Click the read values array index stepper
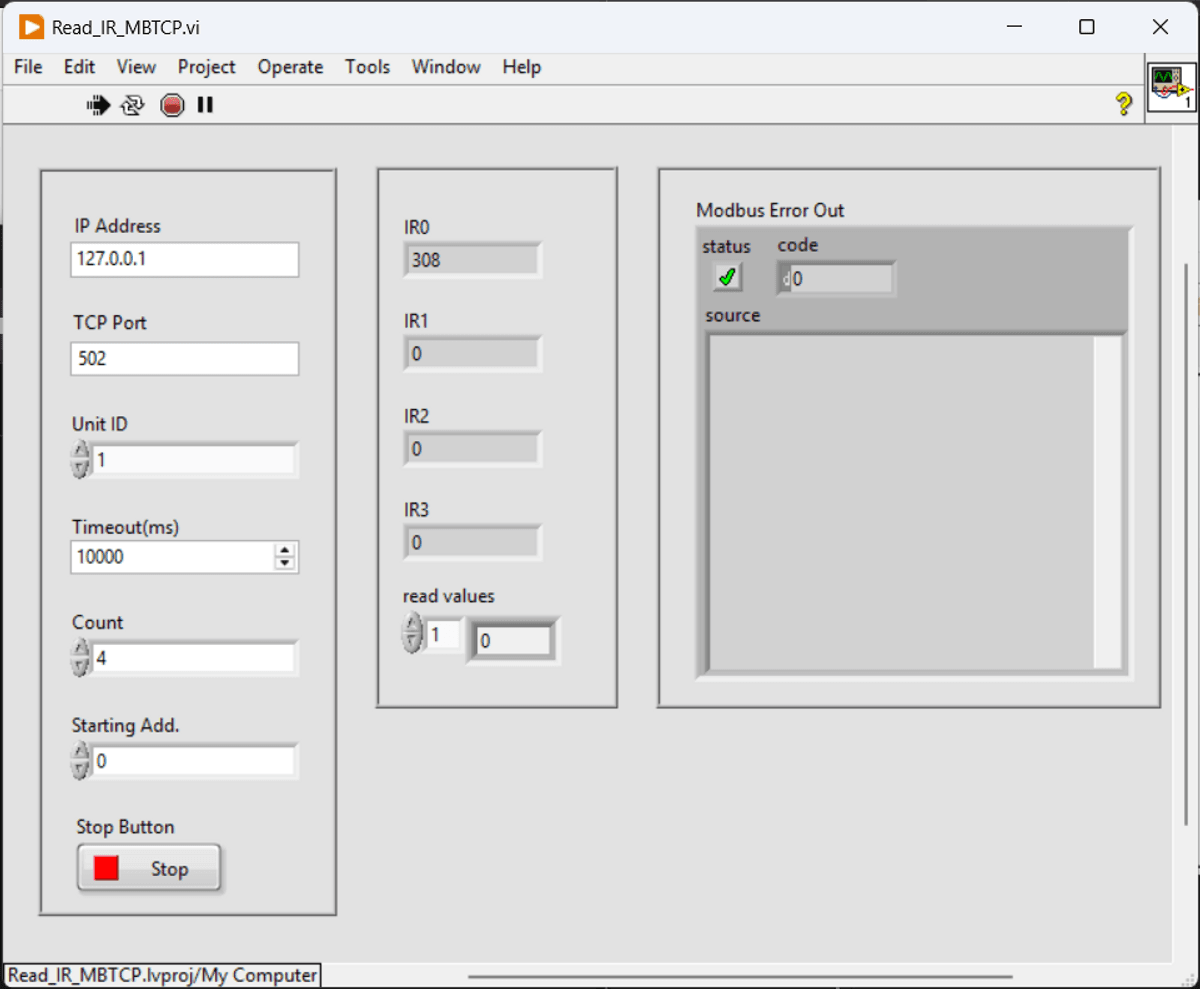The width and height of the screenshot is (1200, 989). (412, 634)
